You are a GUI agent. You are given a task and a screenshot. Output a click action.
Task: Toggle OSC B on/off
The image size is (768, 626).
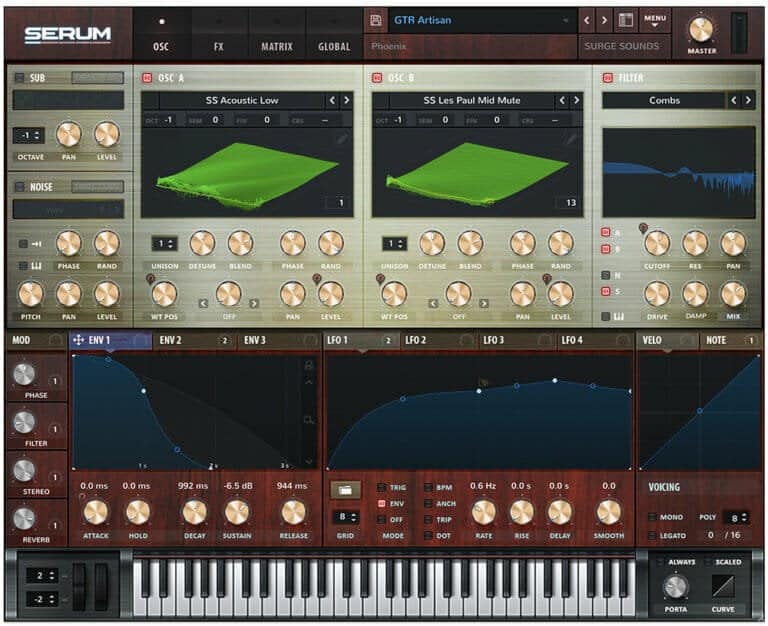377,77
